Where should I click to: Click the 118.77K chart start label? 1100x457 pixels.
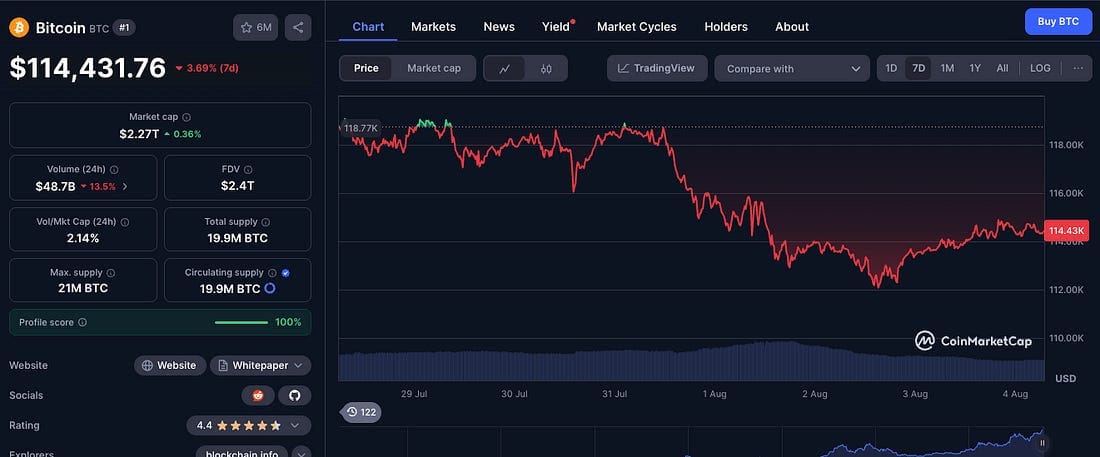coord(361,128)
